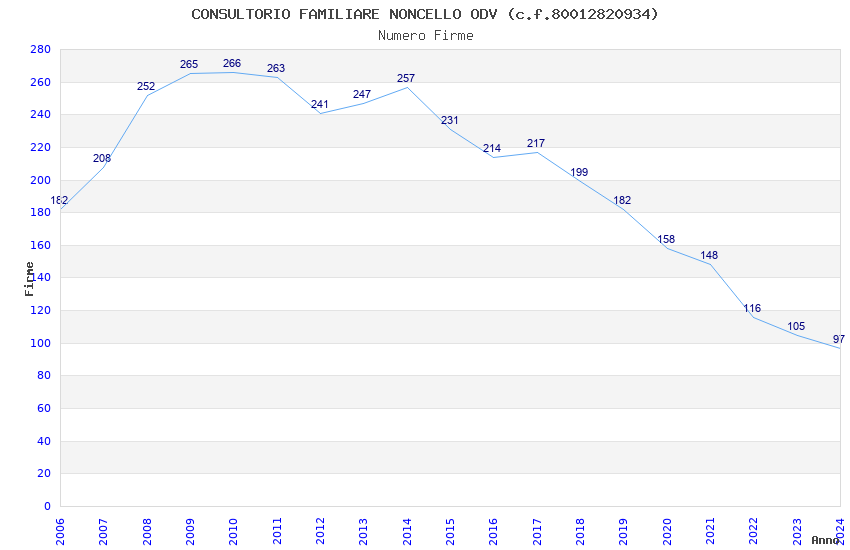Select the 199 data label
The image size is (850, 550).
(x=579, y=172)
